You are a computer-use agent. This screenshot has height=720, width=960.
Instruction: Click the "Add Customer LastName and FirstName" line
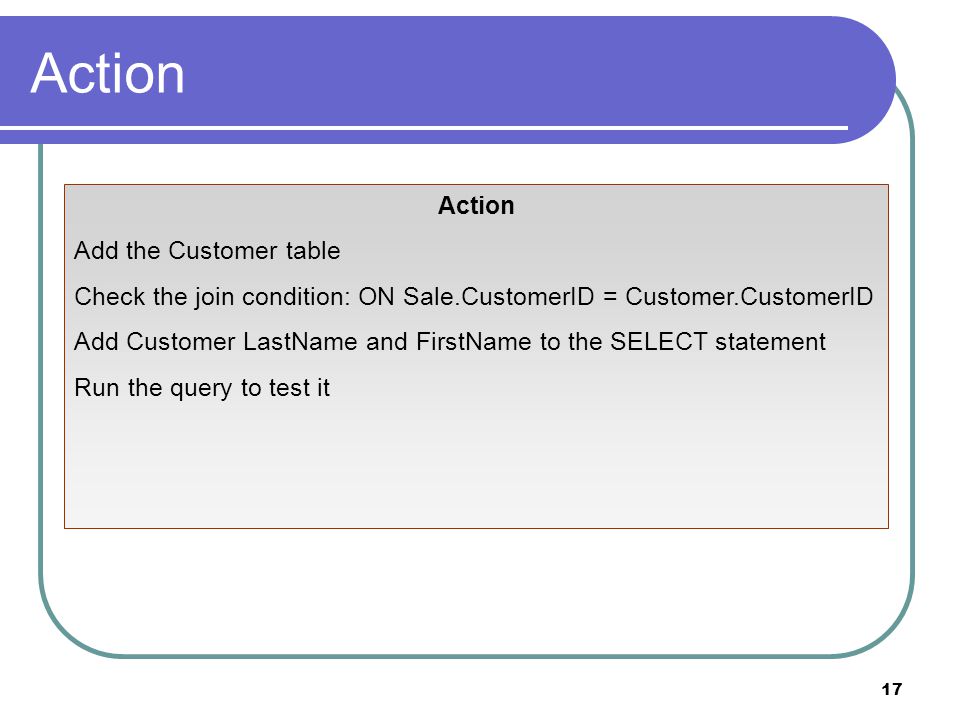click(450, 342)
